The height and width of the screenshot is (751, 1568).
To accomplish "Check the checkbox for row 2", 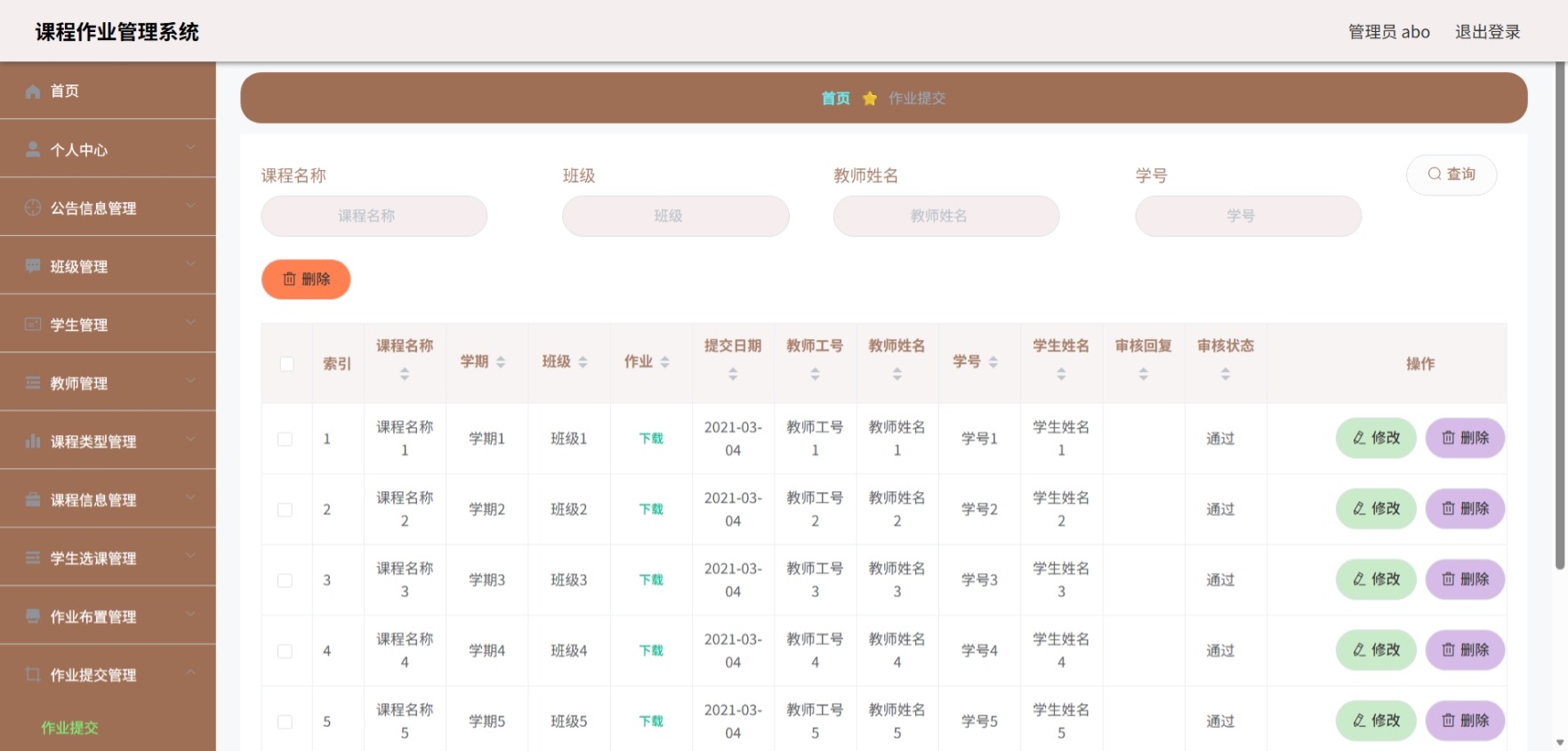I will (x=285, y=510).
